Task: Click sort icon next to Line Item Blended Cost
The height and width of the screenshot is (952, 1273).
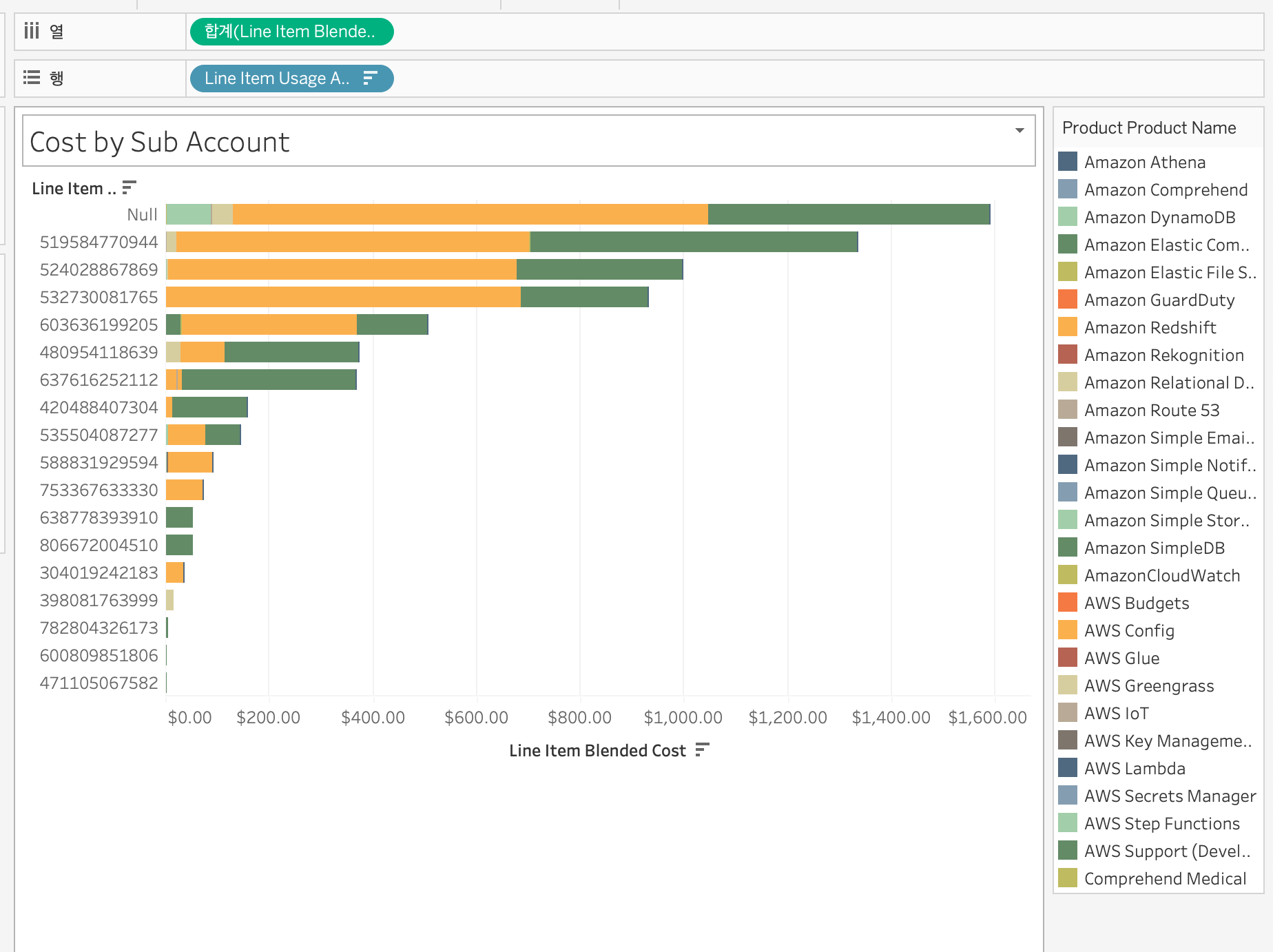Action: [x=702, y=750]
